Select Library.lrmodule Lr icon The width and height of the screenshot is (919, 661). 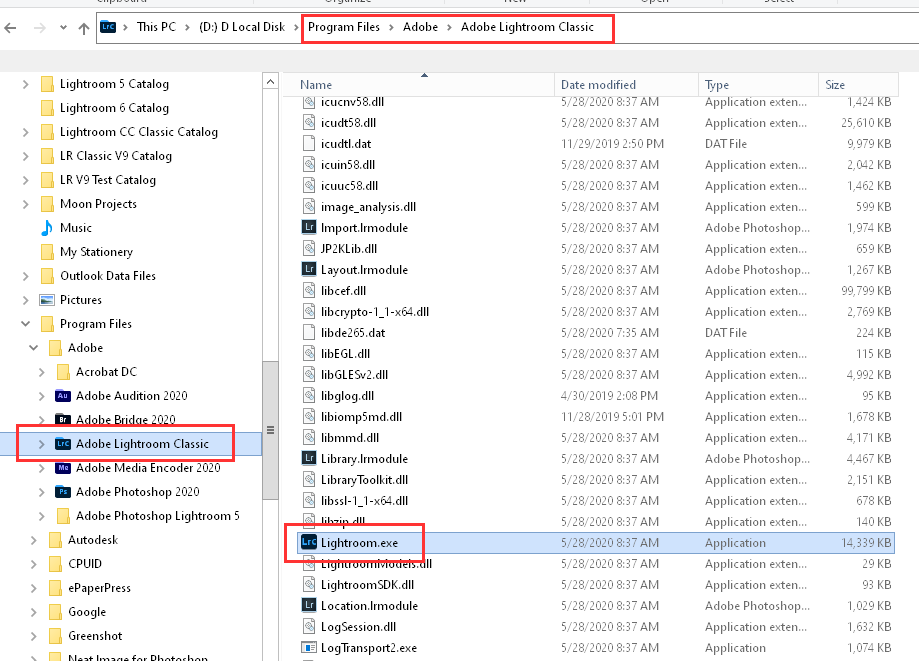click(309, 458)
